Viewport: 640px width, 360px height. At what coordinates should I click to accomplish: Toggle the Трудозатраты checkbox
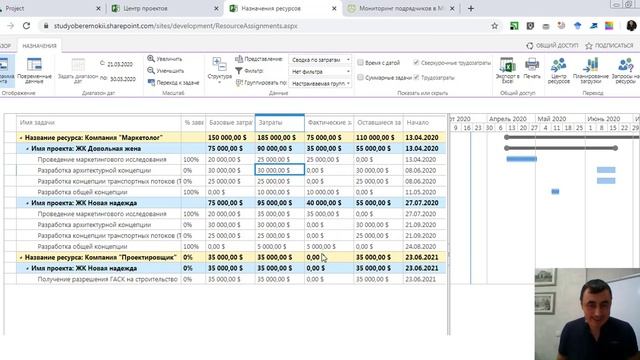(x=416, y=77)
